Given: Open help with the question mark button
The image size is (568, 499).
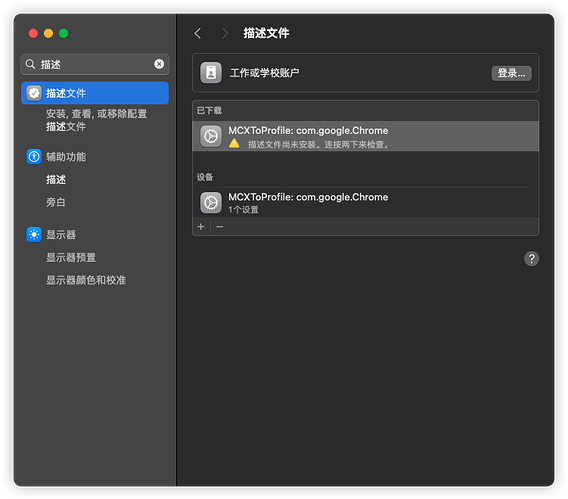Looking at the screenshot, I should click(531, 259).
